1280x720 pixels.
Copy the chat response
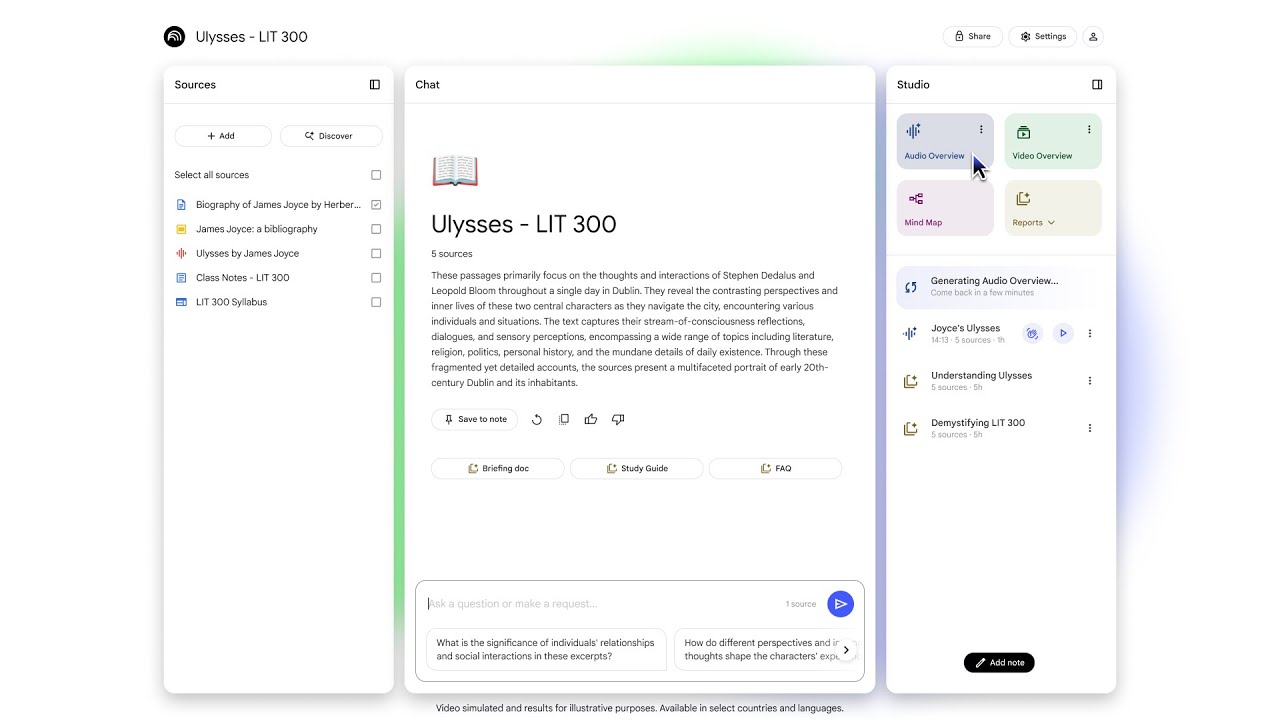click(564, 419)
